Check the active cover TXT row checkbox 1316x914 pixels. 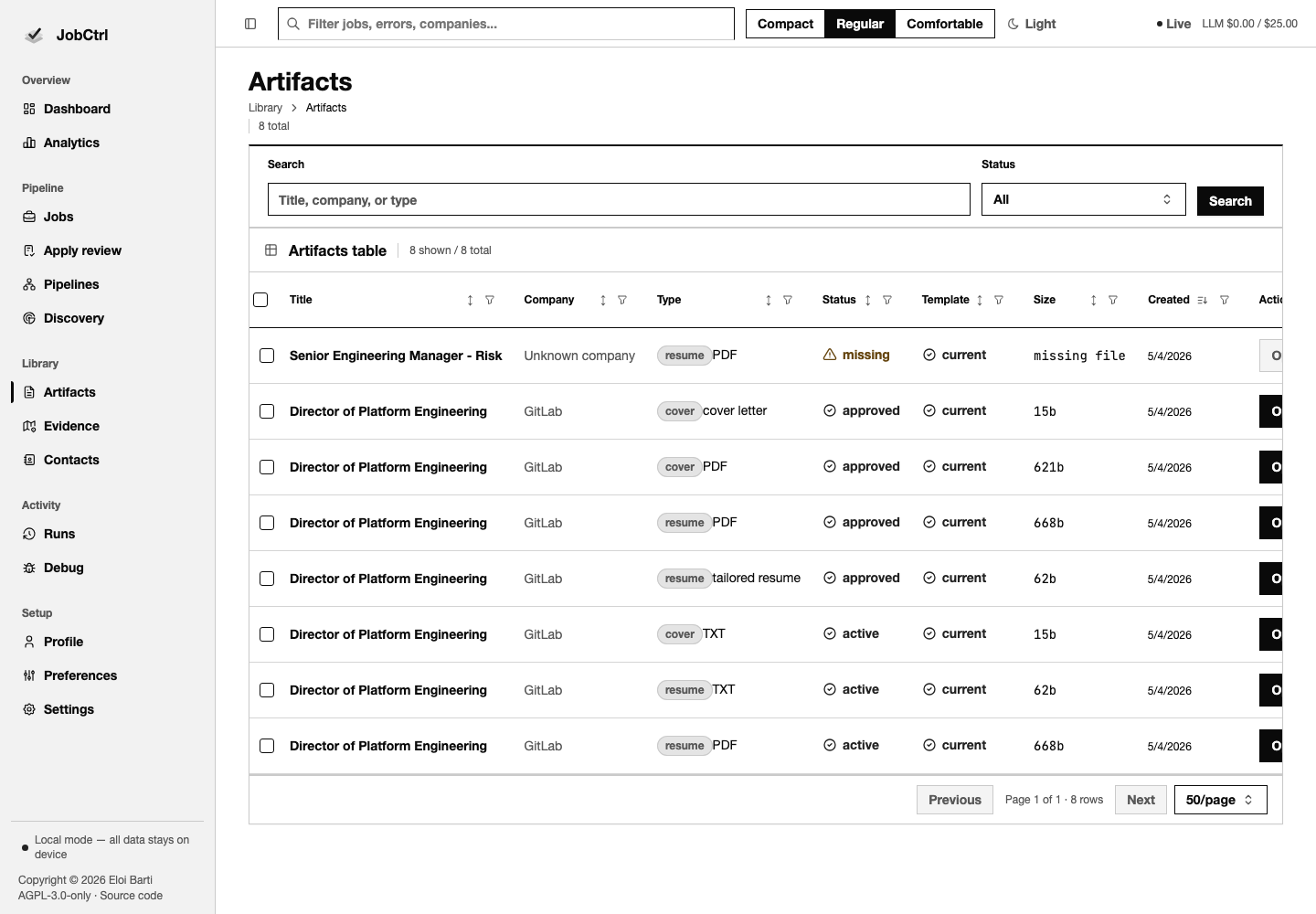click(267, 634)
